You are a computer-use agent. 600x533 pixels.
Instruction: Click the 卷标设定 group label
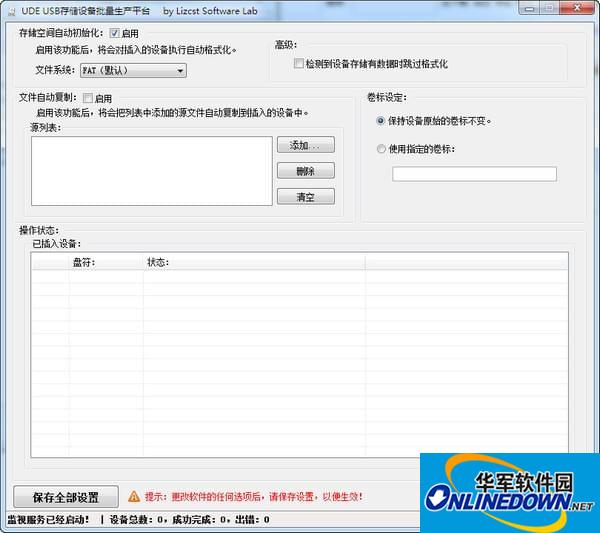coord(387,98)
